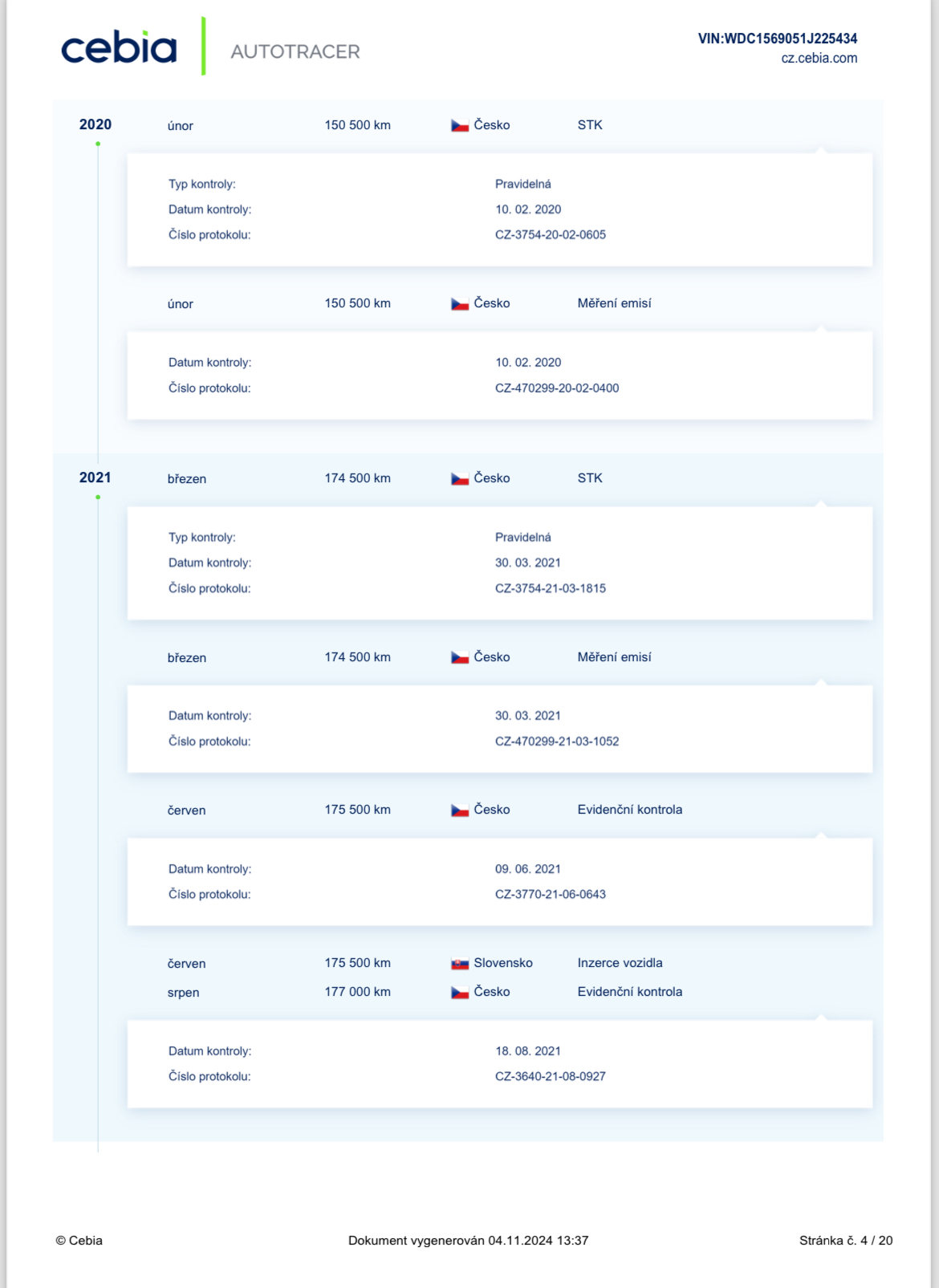
Task: Click the Czech flag beside the únor STK entry
Action: coord(460,125)
